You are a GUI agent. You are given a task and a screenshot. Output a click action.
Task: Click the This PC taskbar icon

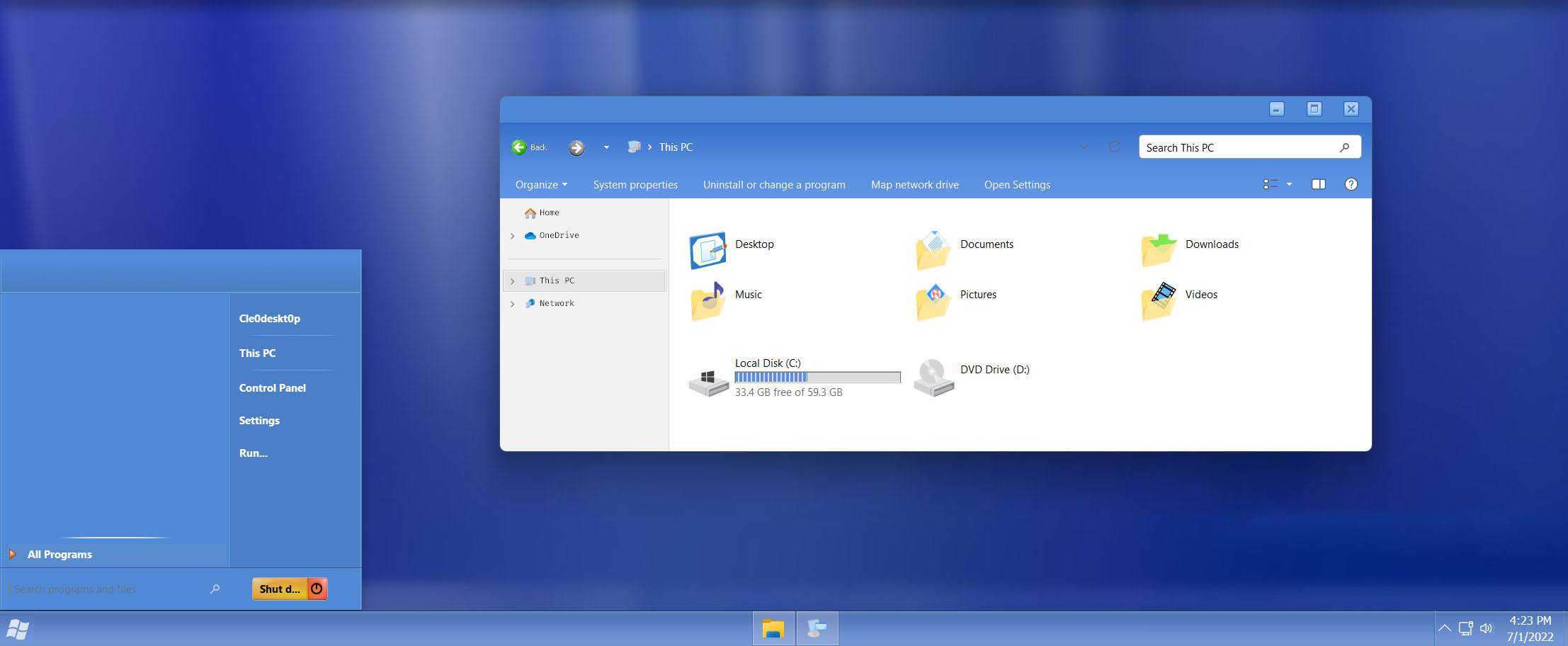(817, 629)
